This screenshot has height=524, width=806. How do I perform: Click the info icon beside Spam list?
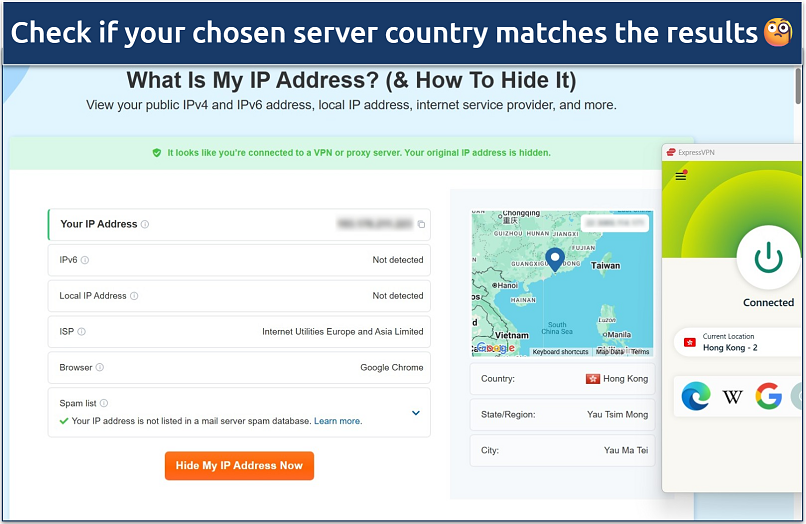[x=104, y=403]
